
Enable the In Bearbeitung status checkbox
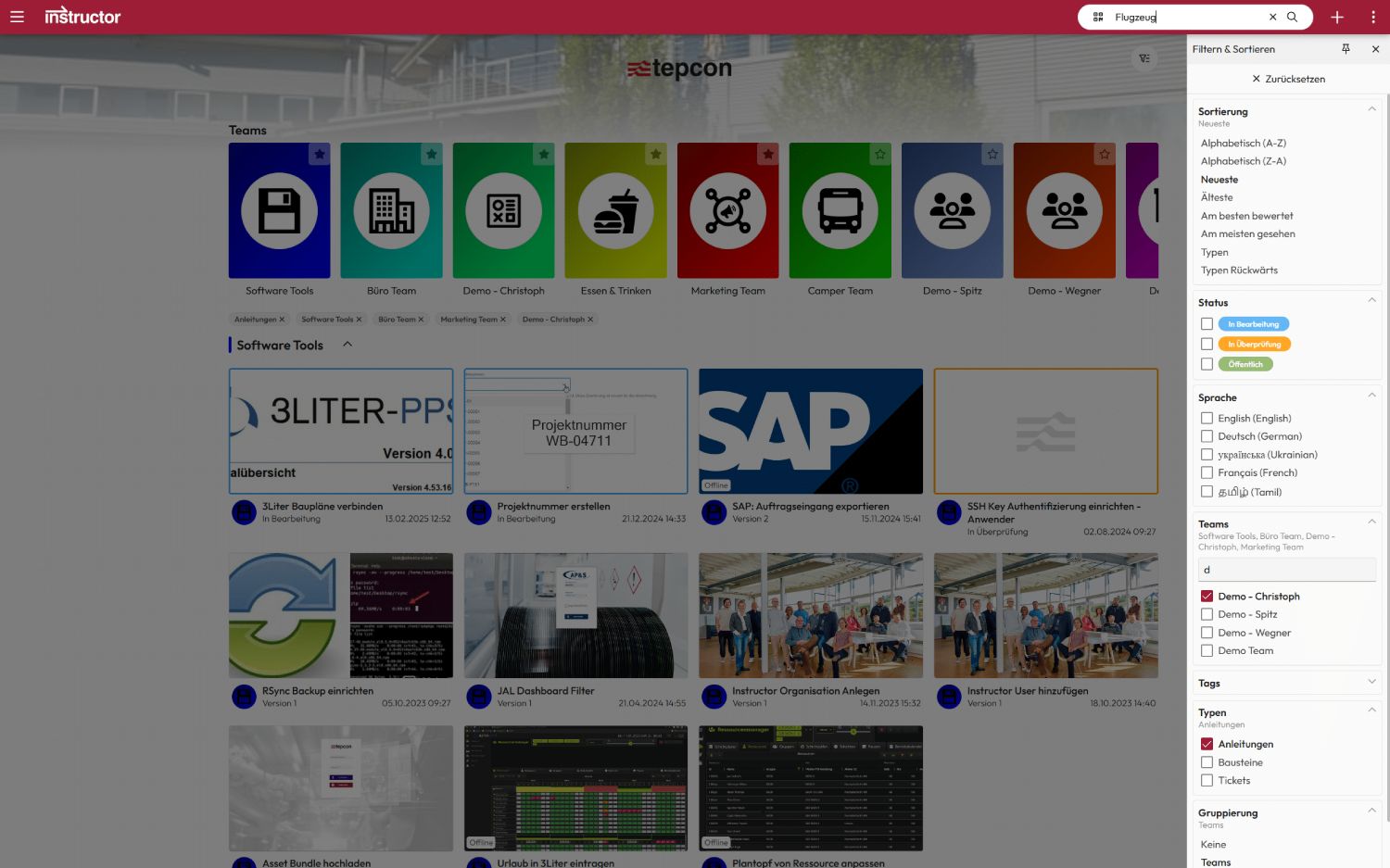coord(1207,323)
